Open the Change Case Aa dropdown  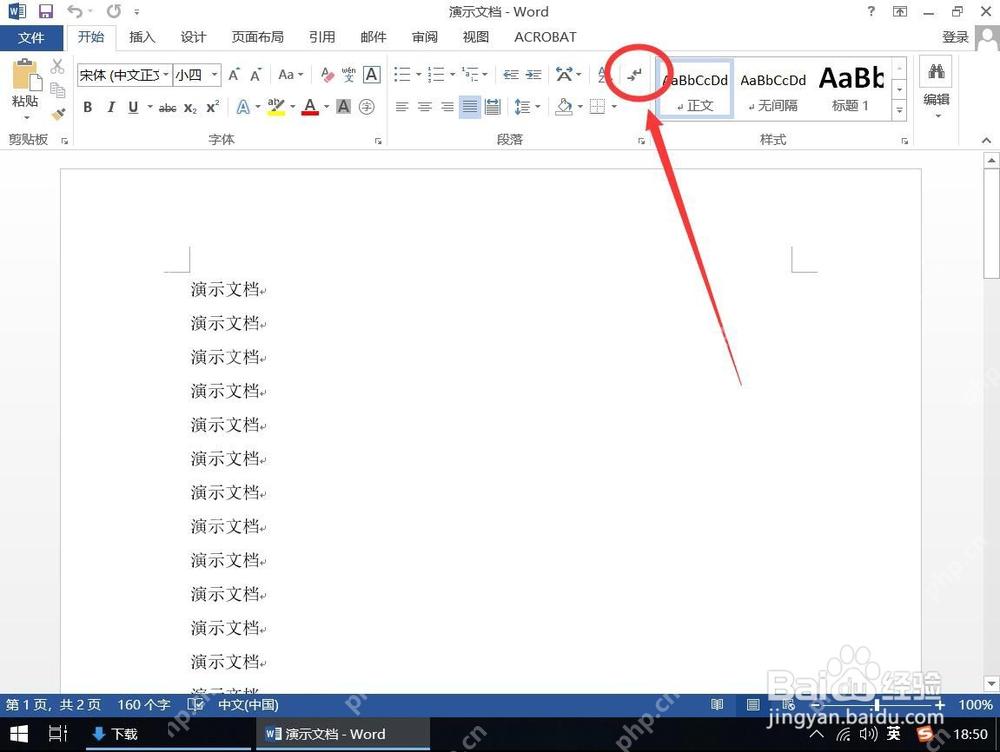pos(291,75)
